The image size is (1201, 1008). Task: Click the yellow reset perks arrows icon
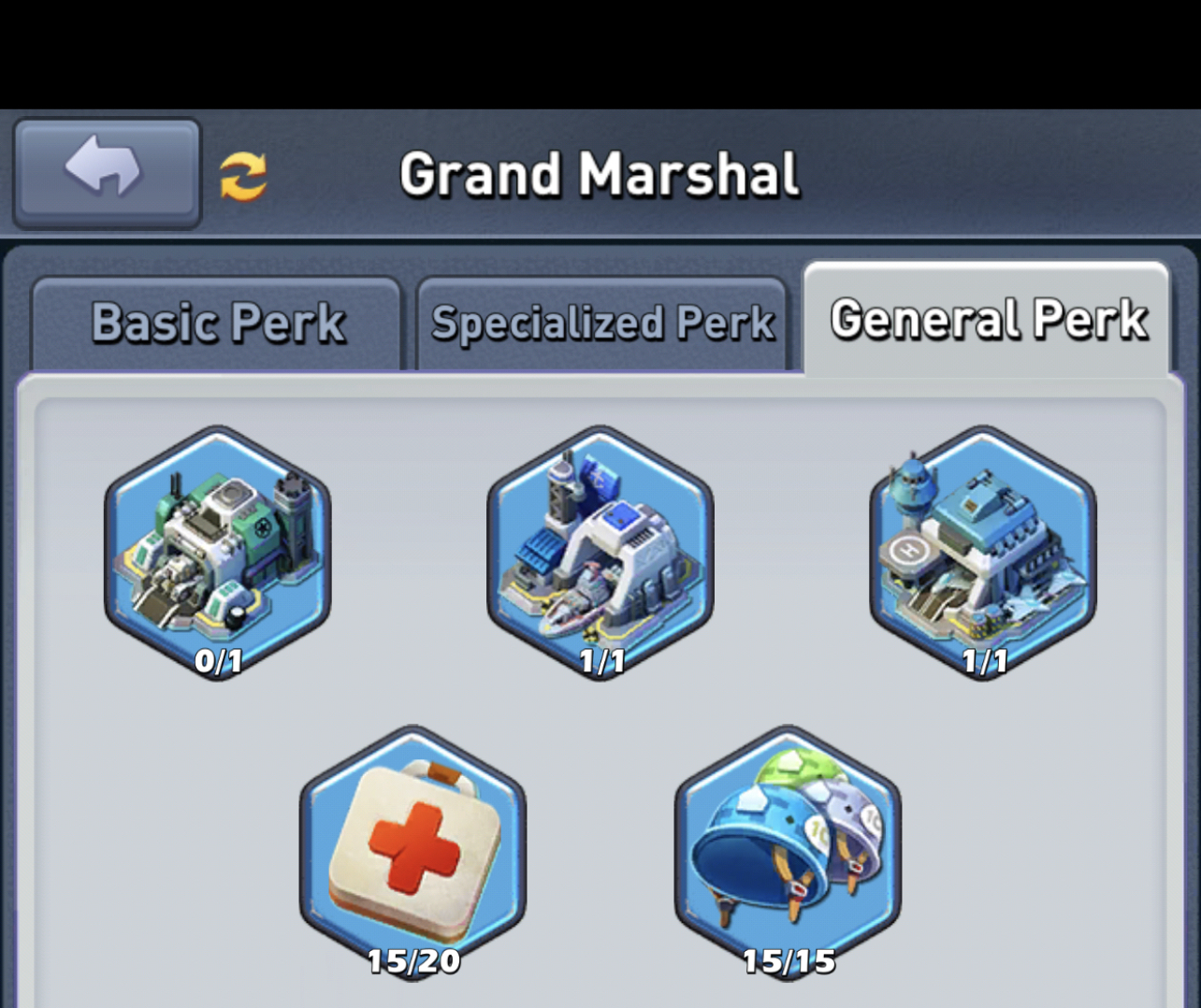coord(243,176)
